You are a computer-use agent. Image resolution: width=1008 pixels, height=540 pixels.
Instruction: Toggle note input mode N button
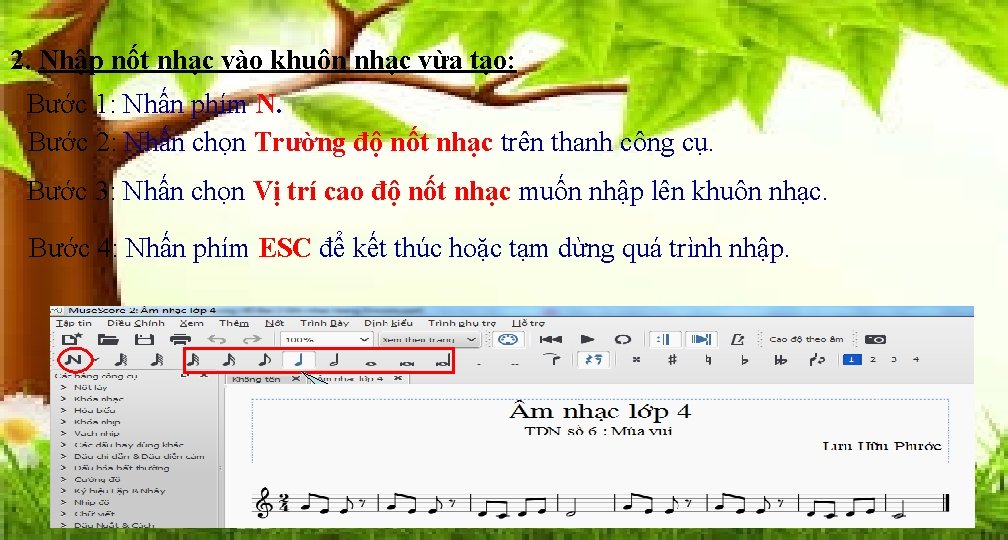click(x=75, y=359)
